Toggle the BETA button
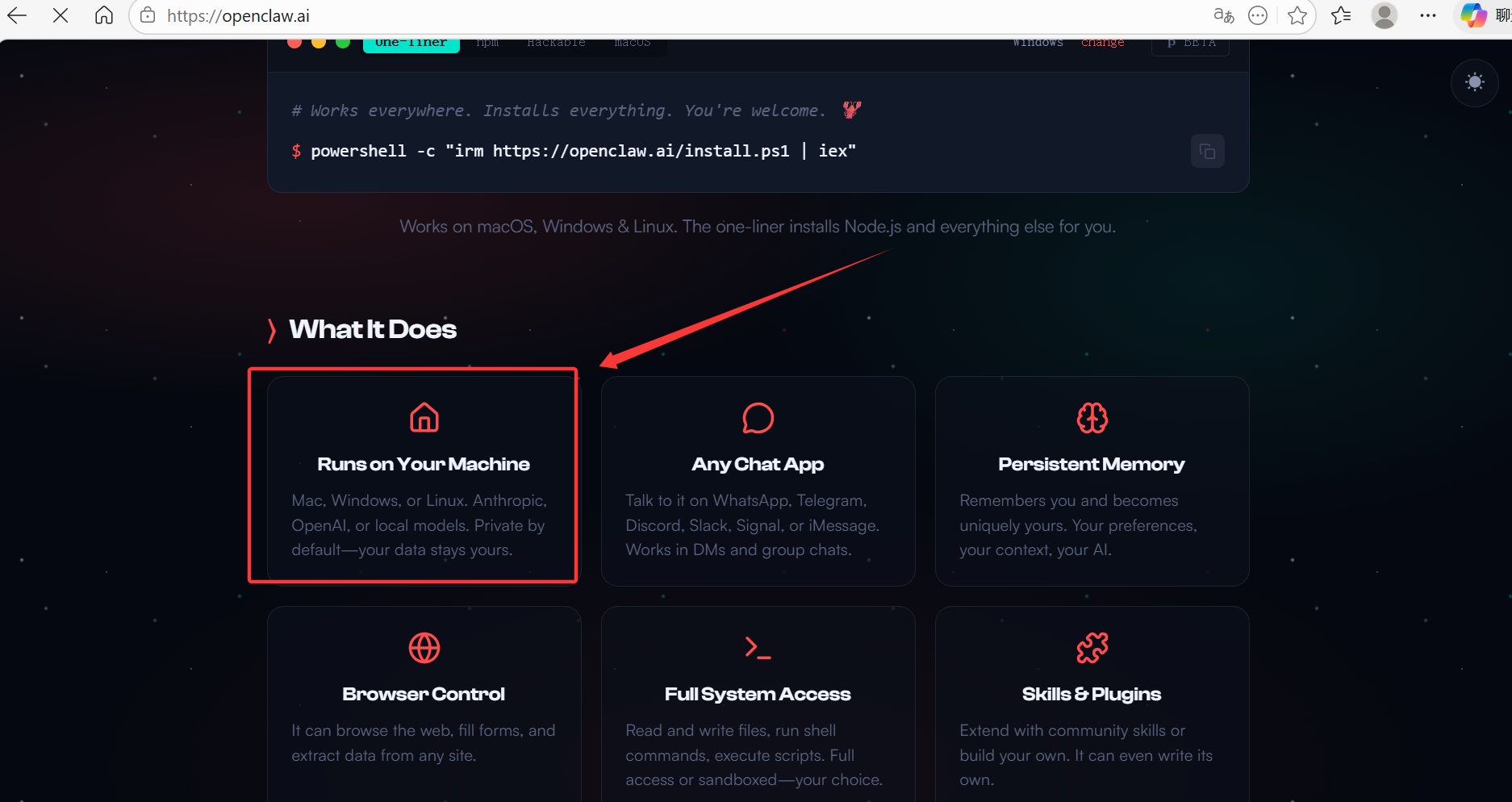 point(1191,44)
